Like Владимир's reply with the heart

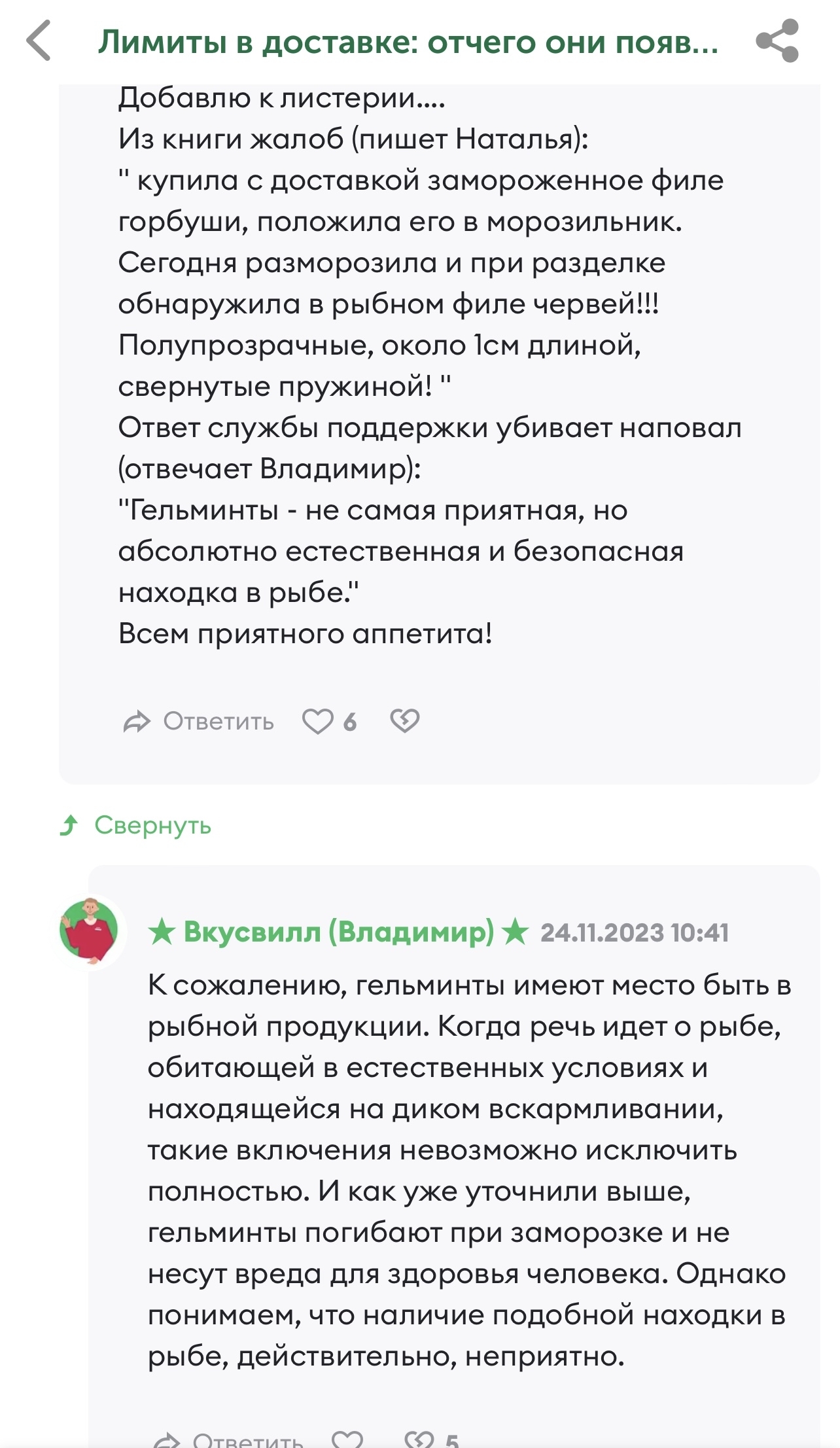point(347,1439)
